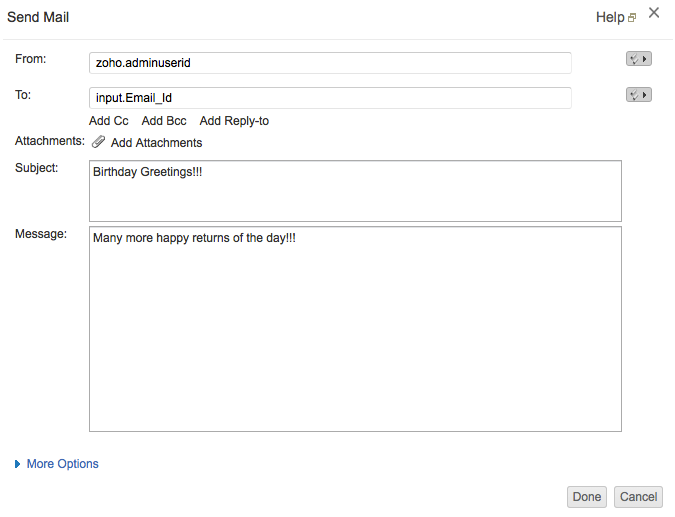This screenshot has width=675, height=517.
Task: Open the To field options picker
Action: (639, 95)
